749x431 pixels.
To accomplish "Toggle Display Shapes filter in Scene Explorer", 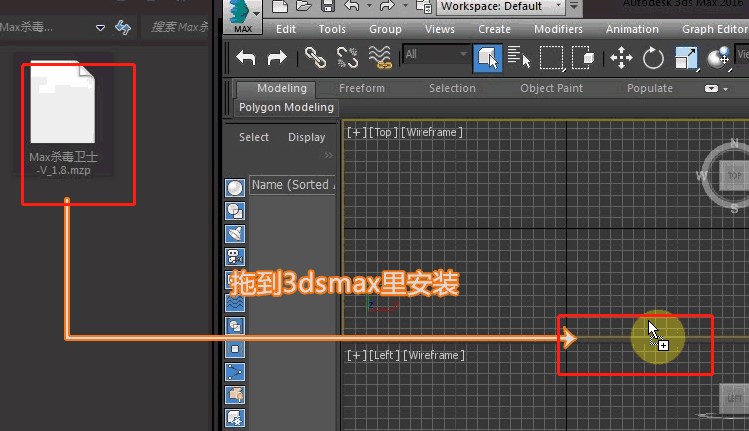I will [x=235, y=211].
